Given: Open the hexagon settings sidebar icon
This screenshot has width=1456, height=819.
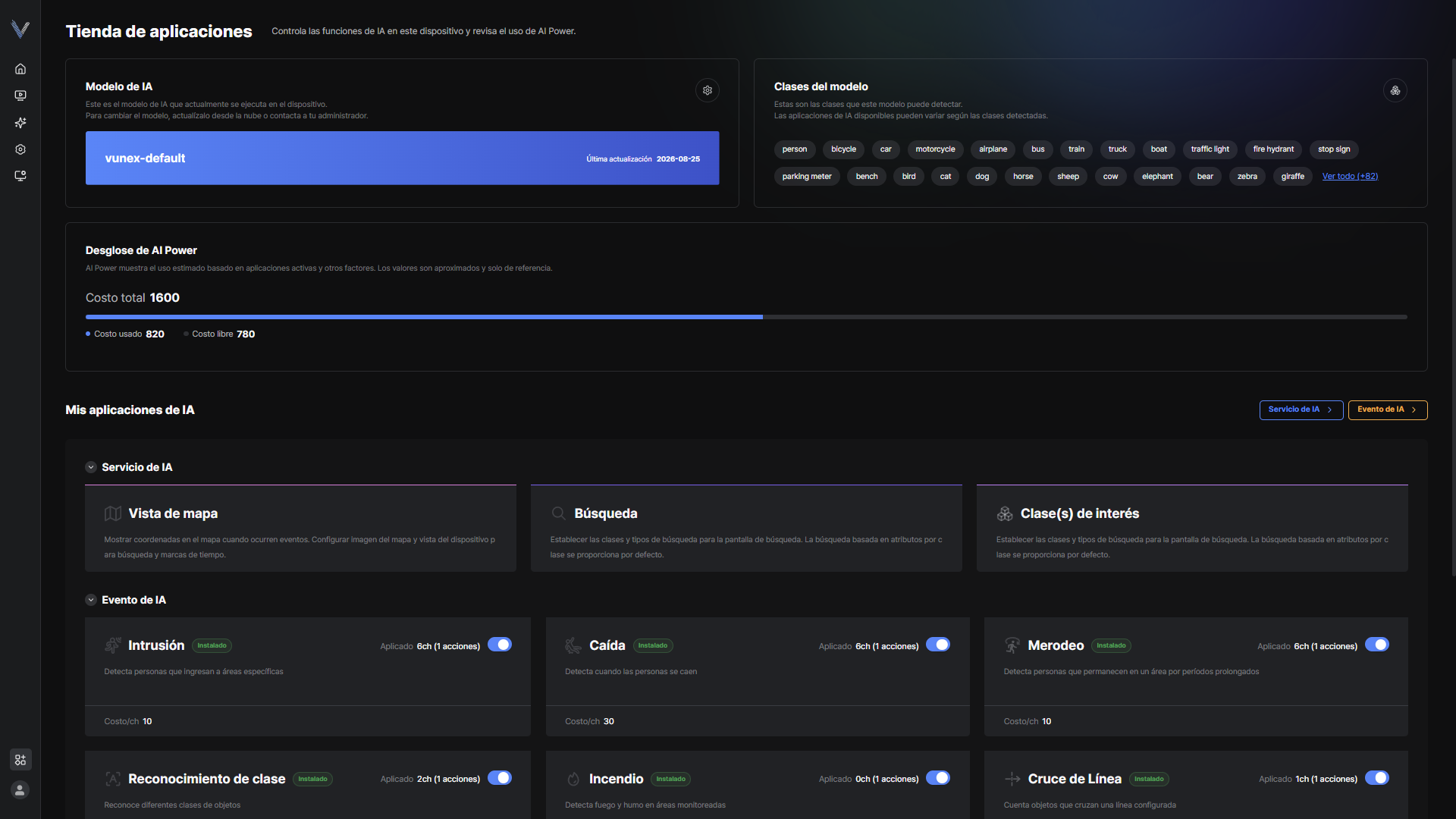Looking at the screenshot, I should click(x=20, y=149).
